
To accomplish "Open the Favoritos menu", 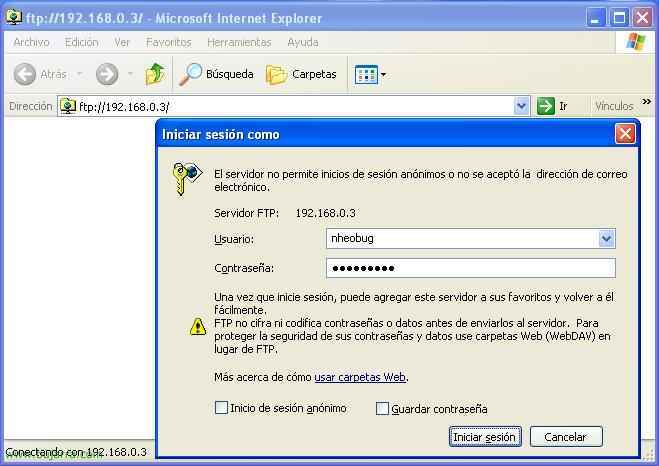I will (169, 42).
